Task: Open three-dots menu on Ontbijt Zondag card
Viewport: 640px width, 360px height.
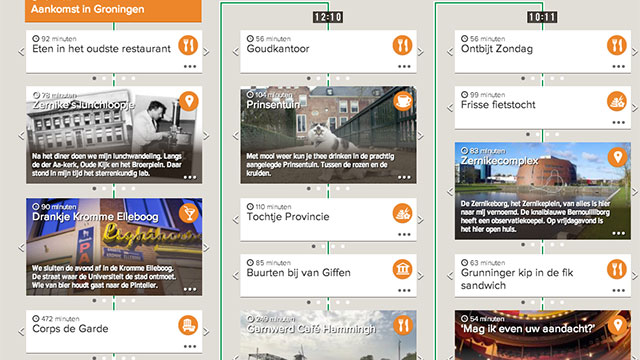Action: 618,66
